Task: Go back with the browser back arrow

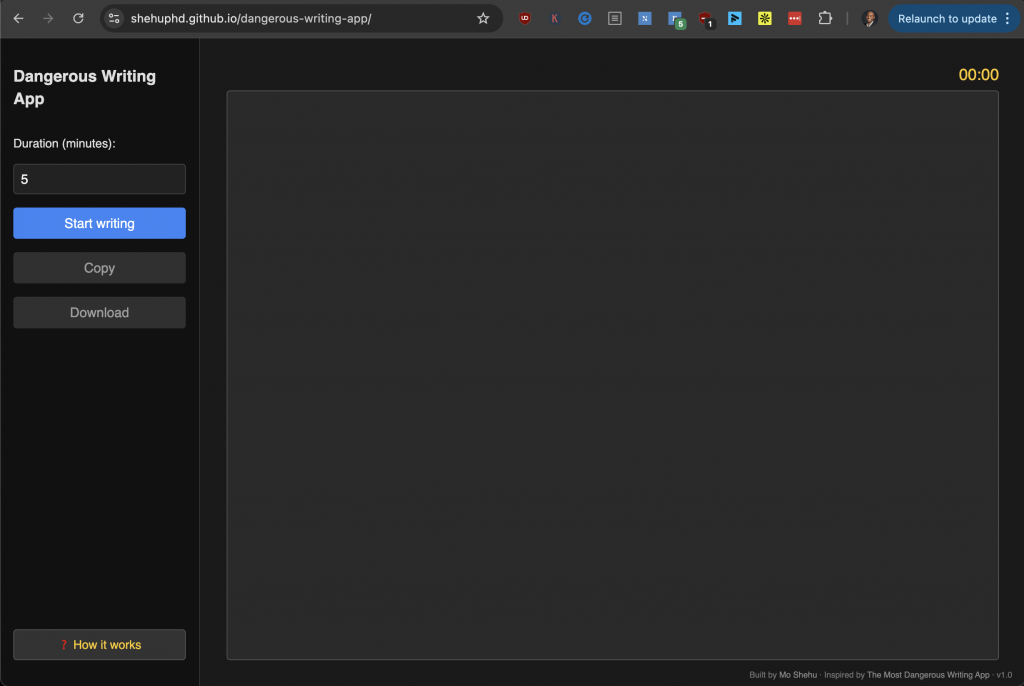Action: [x=18, y=18]
